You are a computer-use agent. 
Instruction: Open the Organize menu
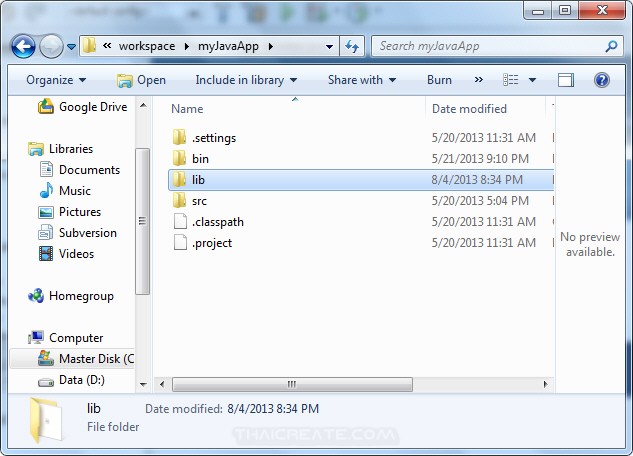[x=56, y=80]
